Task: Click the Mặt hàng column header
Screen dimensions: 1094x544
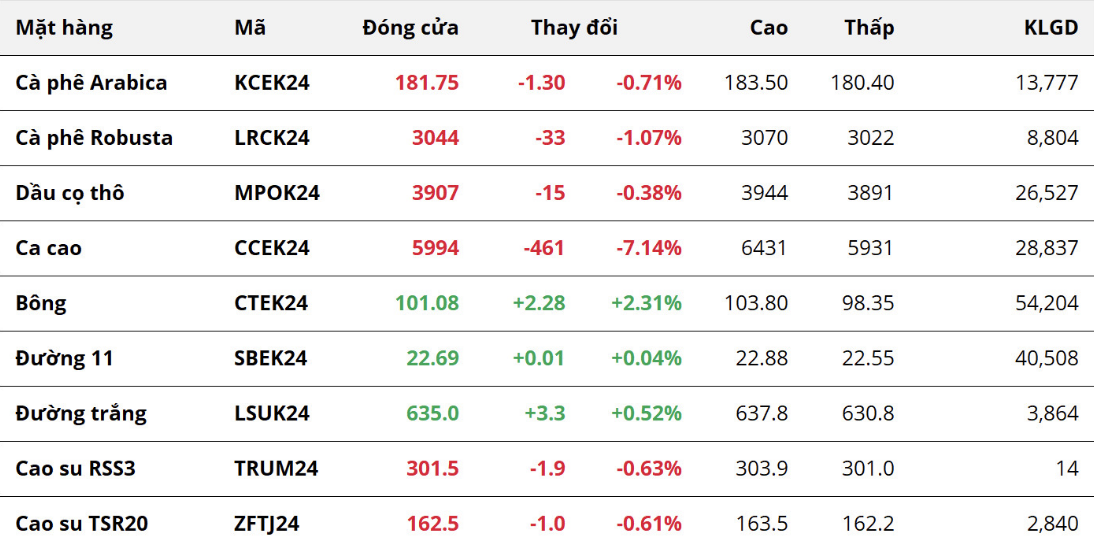Action: (x=64, y=28)
